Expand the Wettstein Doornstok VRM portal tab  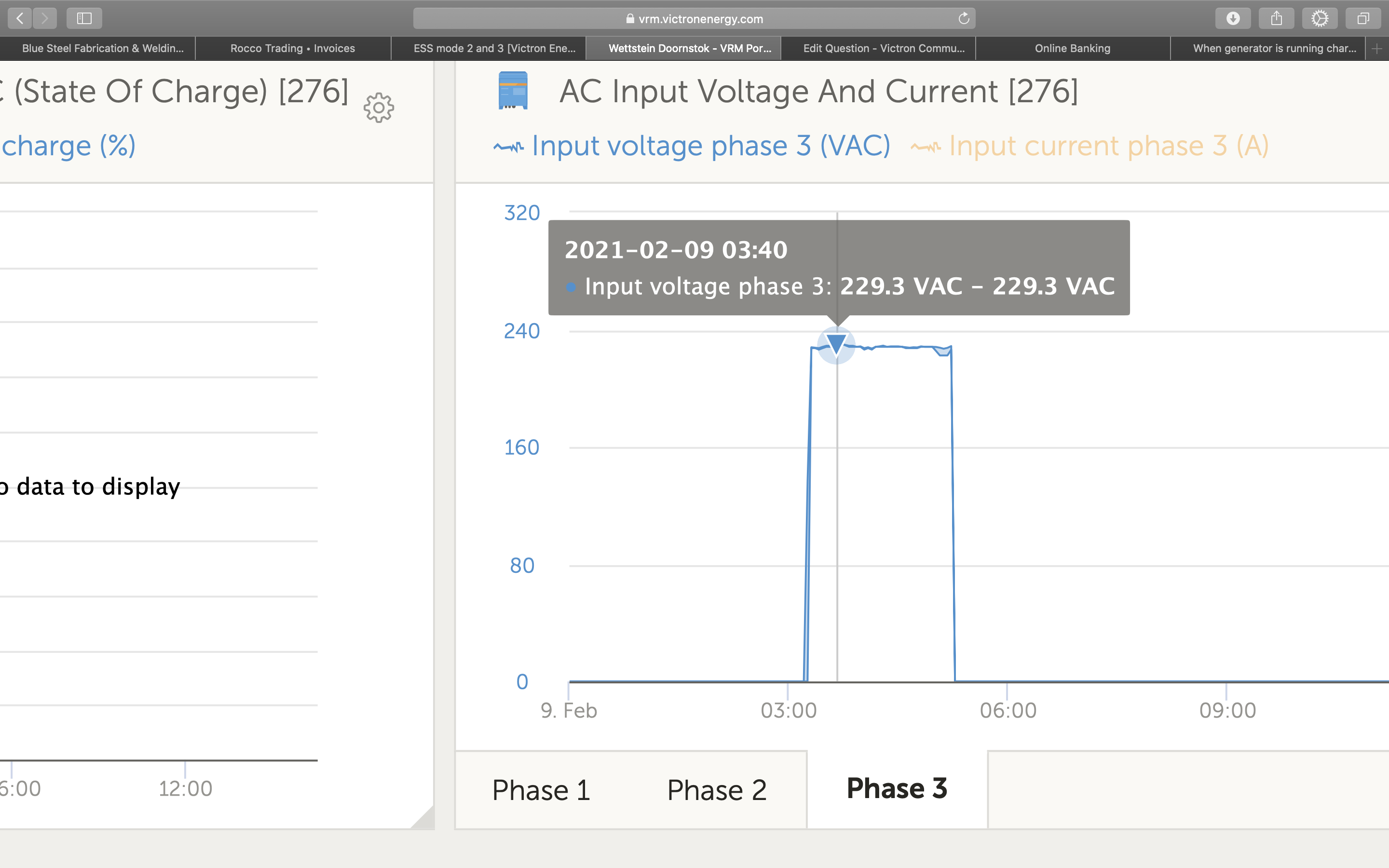690,47
